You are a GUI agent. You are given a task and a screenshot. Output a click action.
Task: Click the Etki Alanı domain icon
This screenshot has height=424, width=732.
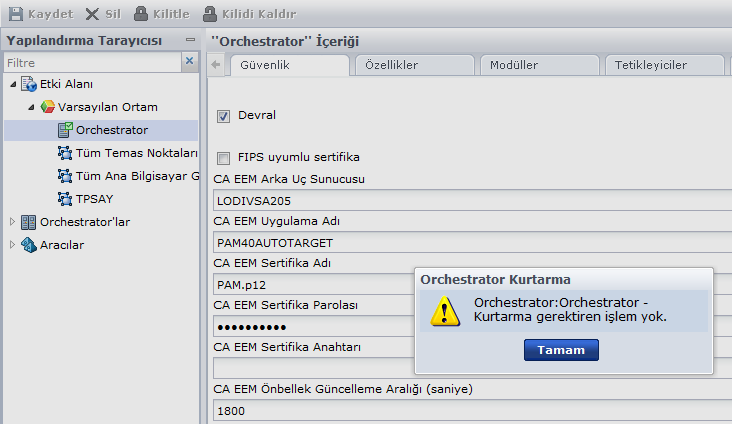point(29,84)
